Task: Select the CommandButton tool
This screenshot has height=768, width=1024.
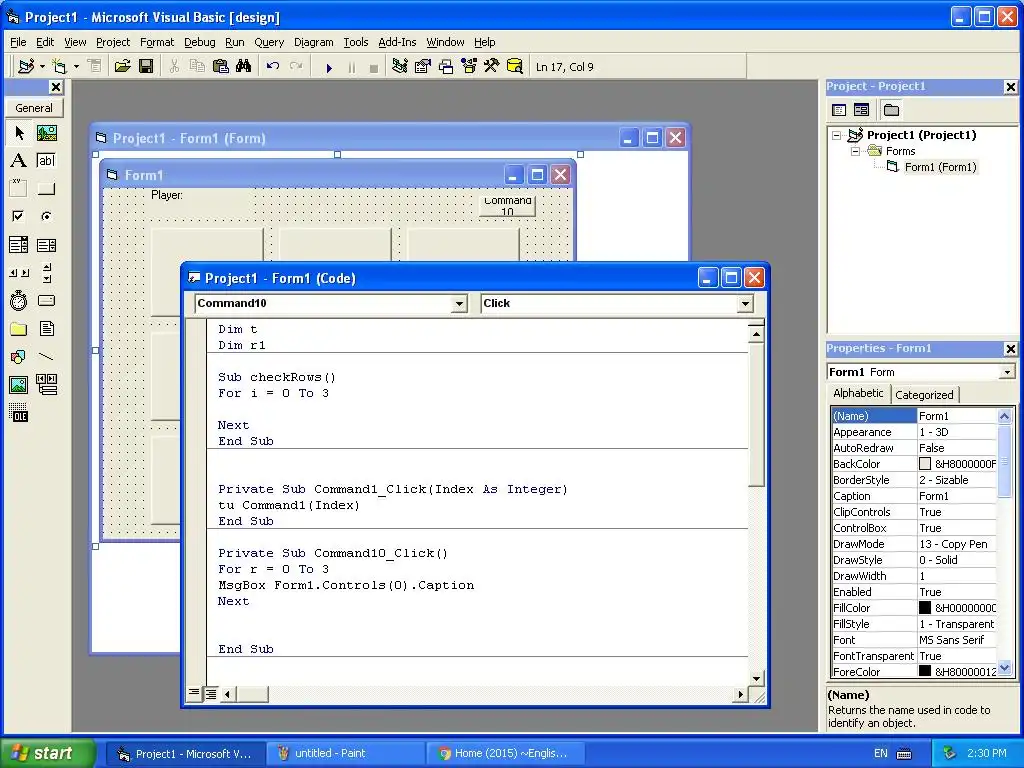Action: [46, 189]
